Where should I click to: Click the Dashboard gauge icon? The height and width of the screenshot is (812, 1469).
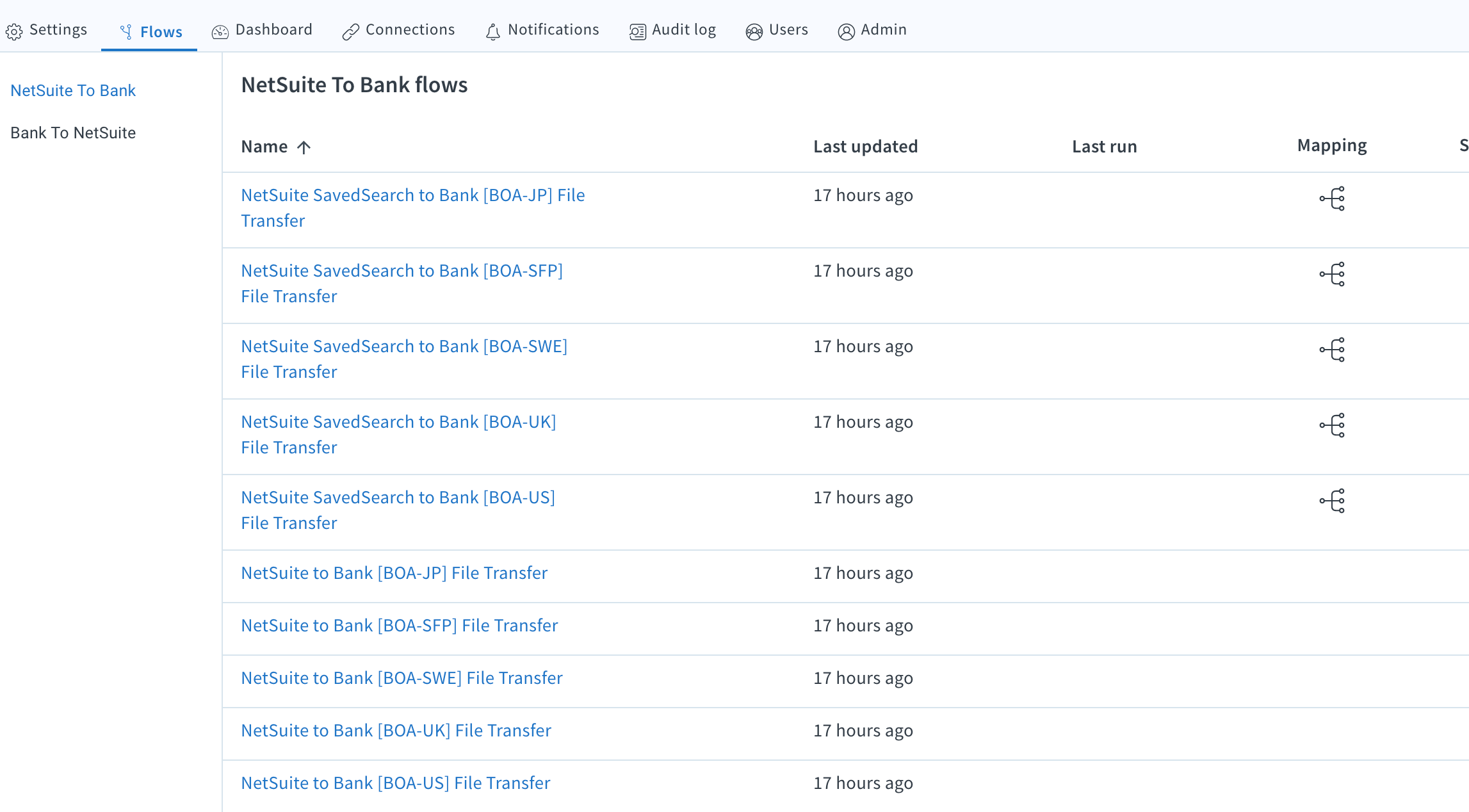[220, 32]
